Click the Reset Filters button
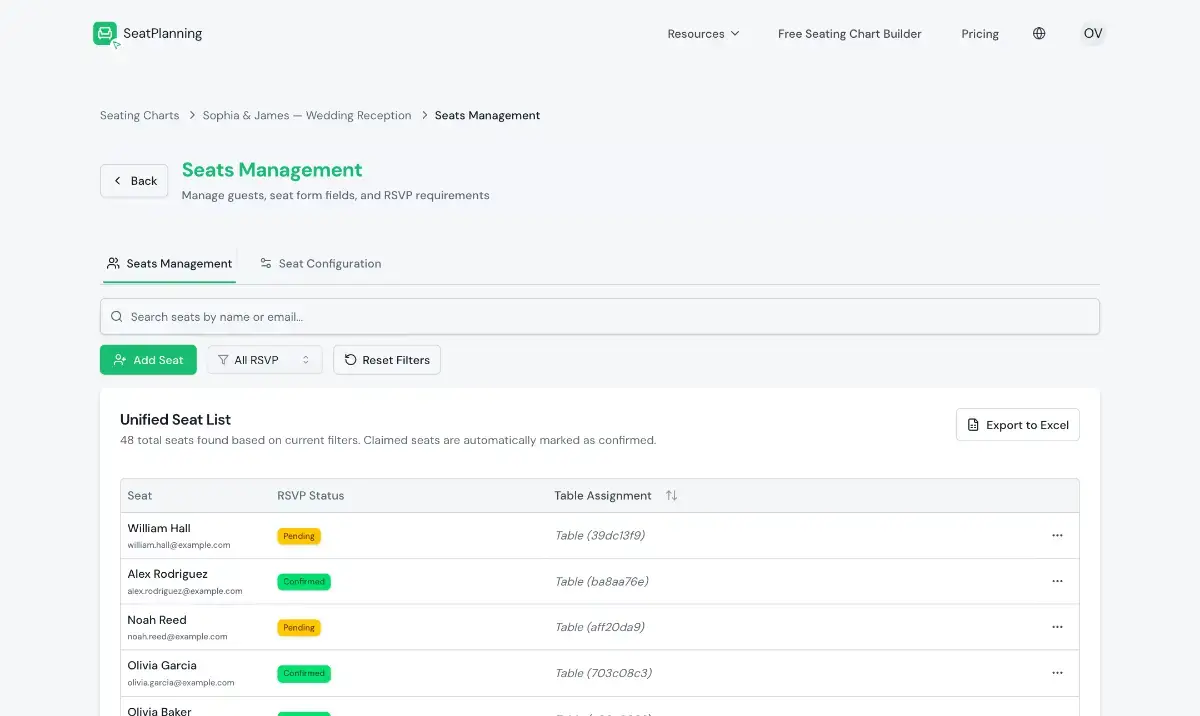Image resolution: width=1200 pixels, height=716 pixels. point(387,360)
